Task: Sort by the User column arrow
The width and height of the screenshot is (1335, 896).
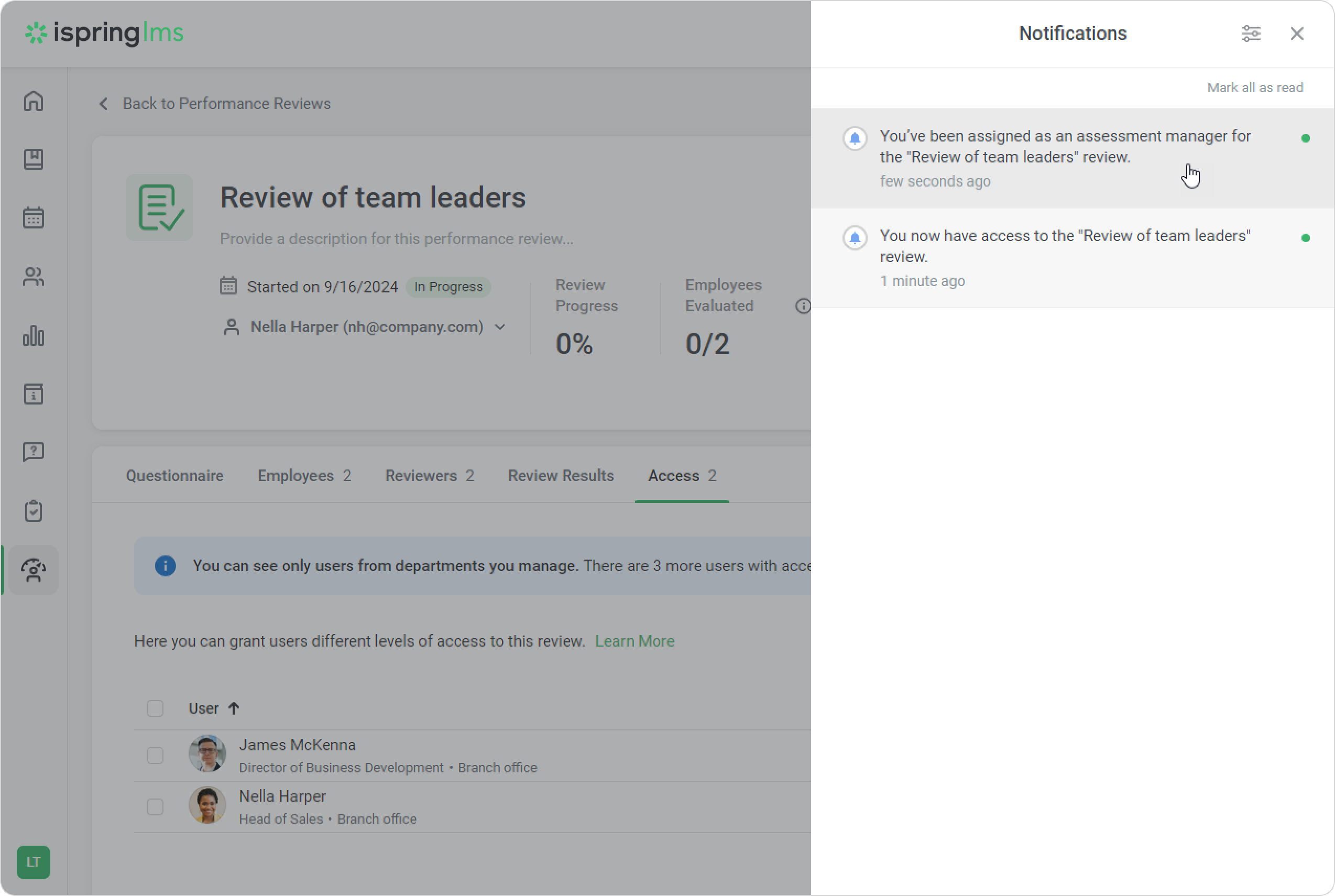Action: click(x=234, y=708)
